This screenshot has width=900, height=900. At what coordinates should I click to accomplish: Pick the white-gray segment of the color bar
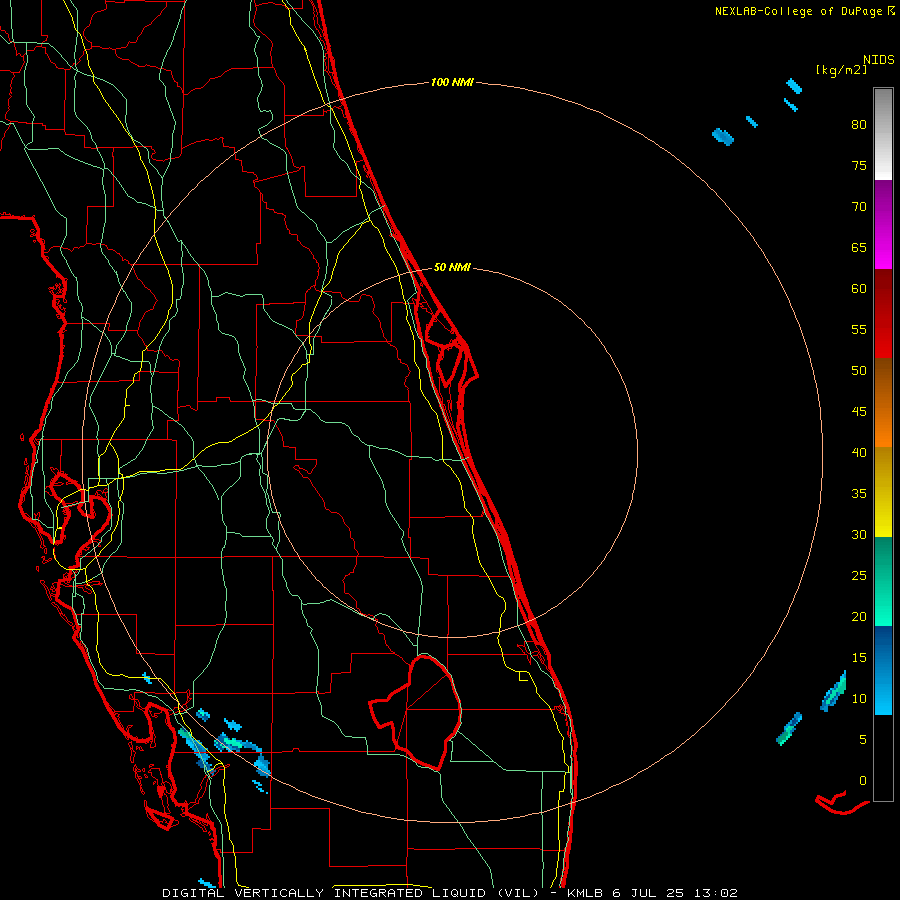(x=883, y=134)
